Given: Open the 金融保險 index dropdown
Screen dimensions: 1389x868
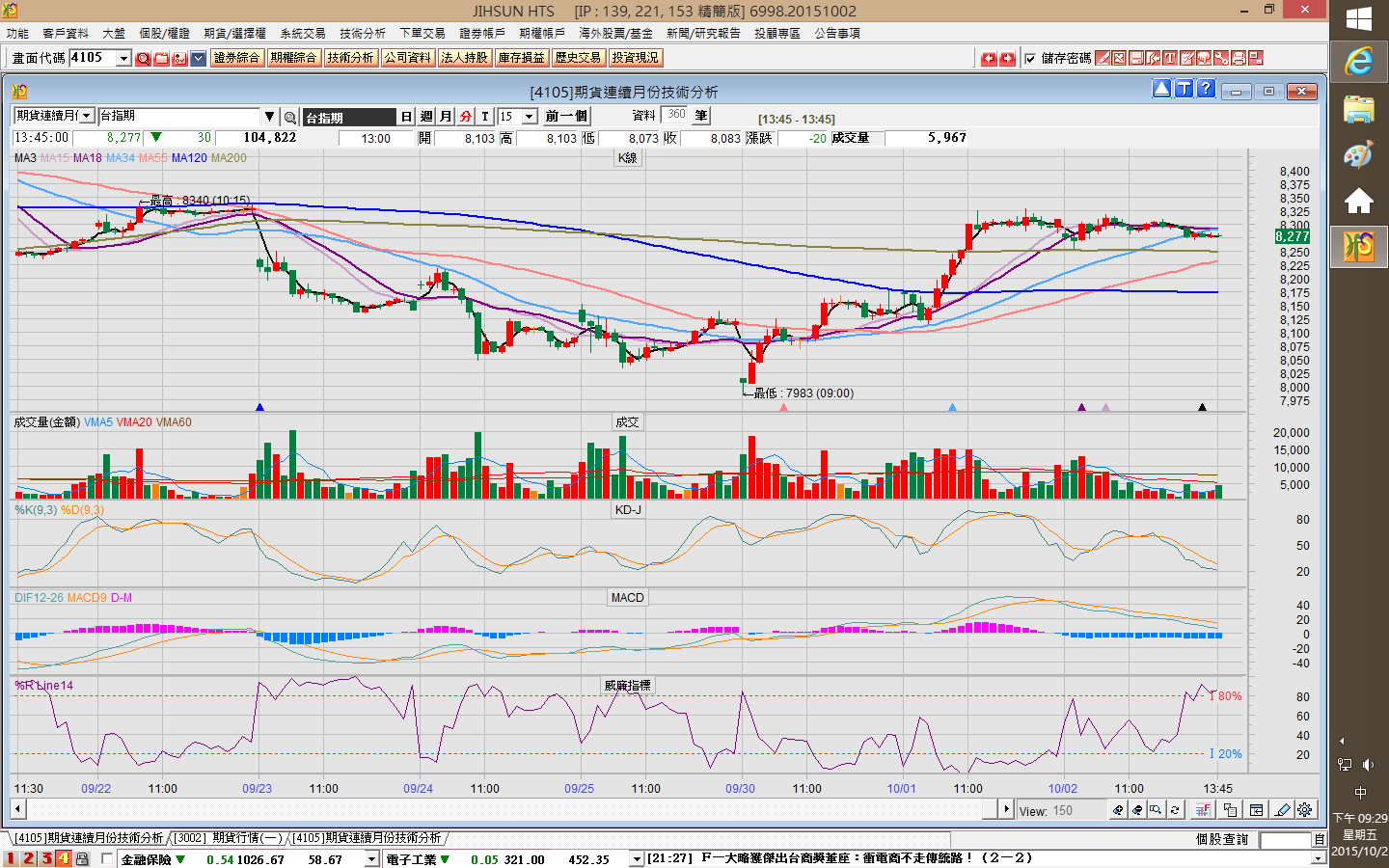Looking at the screenshot, I should coord(371,859).
